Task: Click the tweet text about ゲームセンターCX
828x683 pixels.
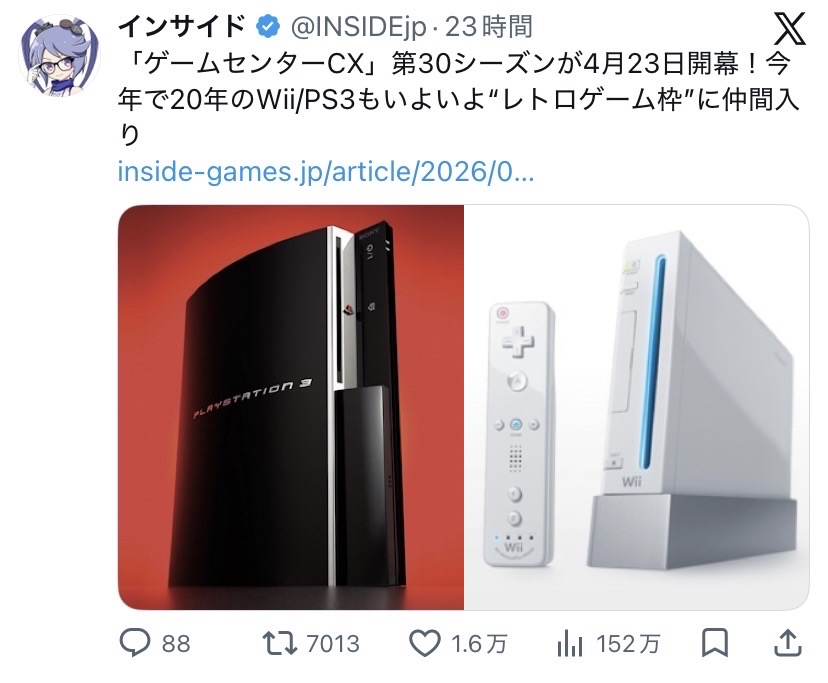Action: pyautogui.click(x=458, y=100)
